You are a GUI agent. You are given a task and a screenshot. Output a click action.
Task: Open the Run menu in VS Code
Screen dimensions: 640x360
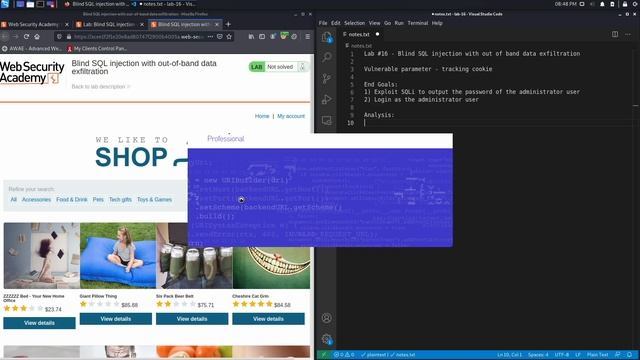tap(399, 23)
